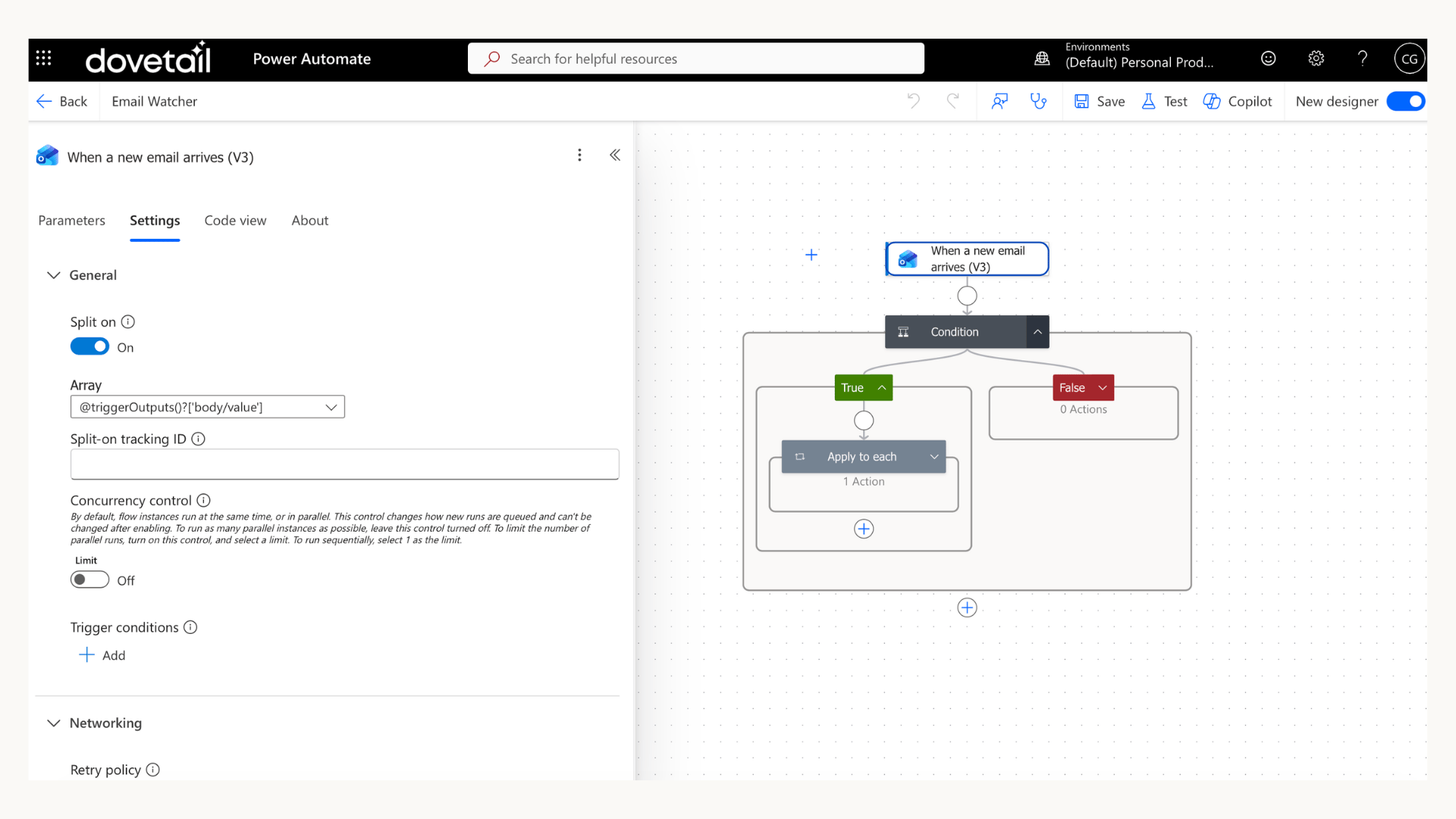Enable the Concurrency Limit toggle

[89, 579]
